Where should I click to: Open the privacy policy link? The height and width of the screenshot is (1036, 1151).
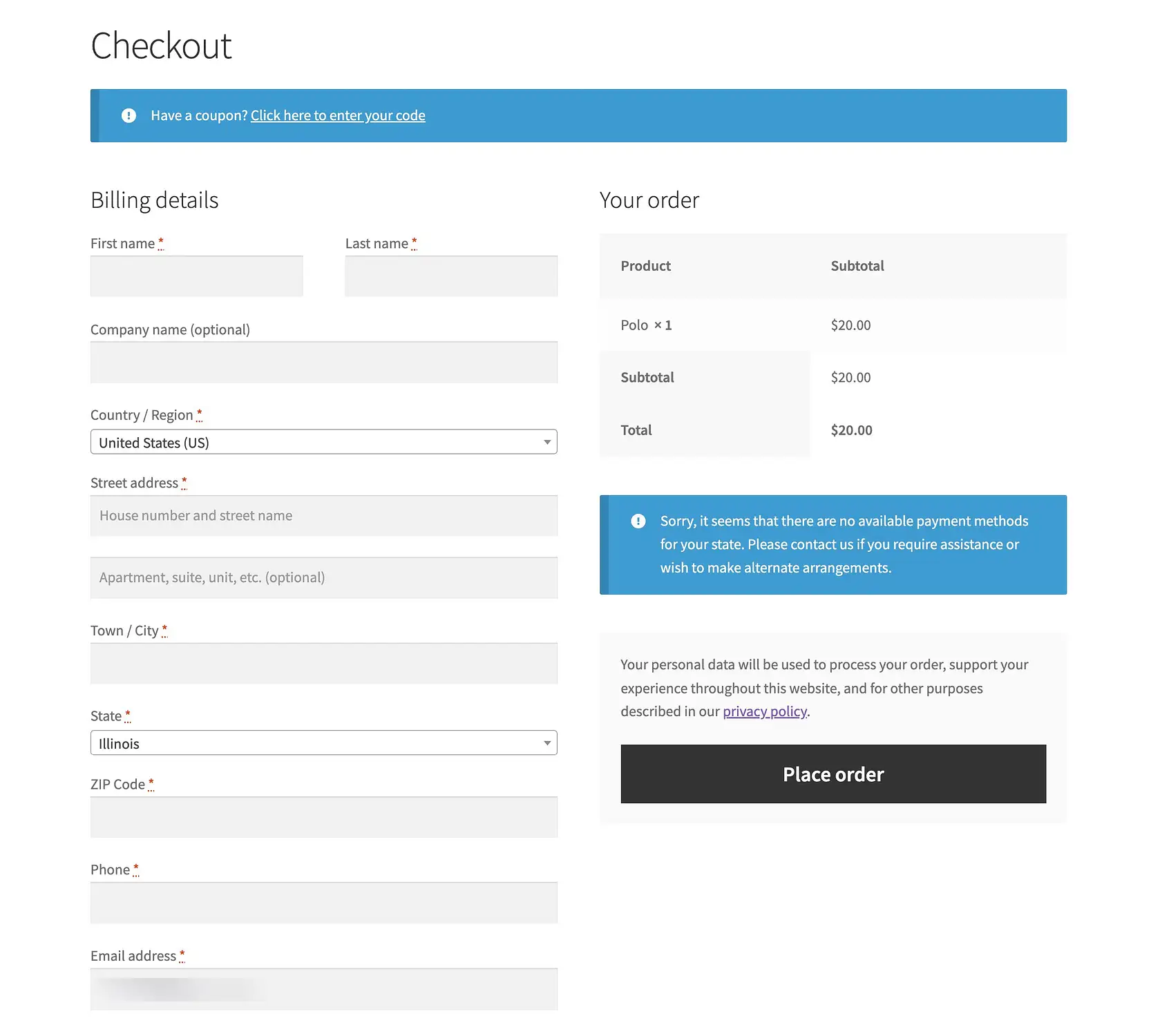pos(765,711)
